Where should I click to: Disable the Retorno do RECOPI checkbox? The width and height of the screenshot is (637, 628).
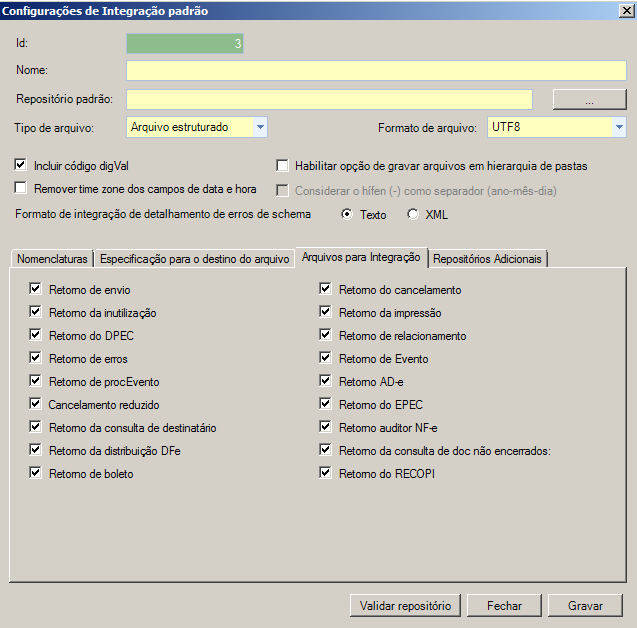click(x=325, y=473)
